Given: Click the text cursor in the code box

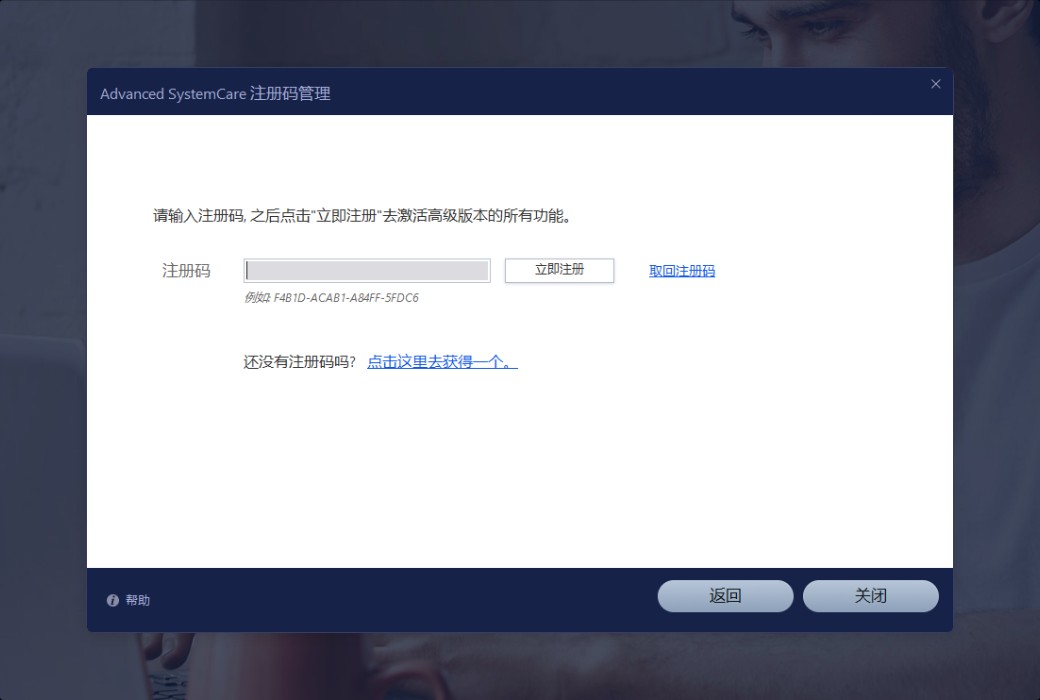Looking at the screenshot, I should click(x=248, y=271).
